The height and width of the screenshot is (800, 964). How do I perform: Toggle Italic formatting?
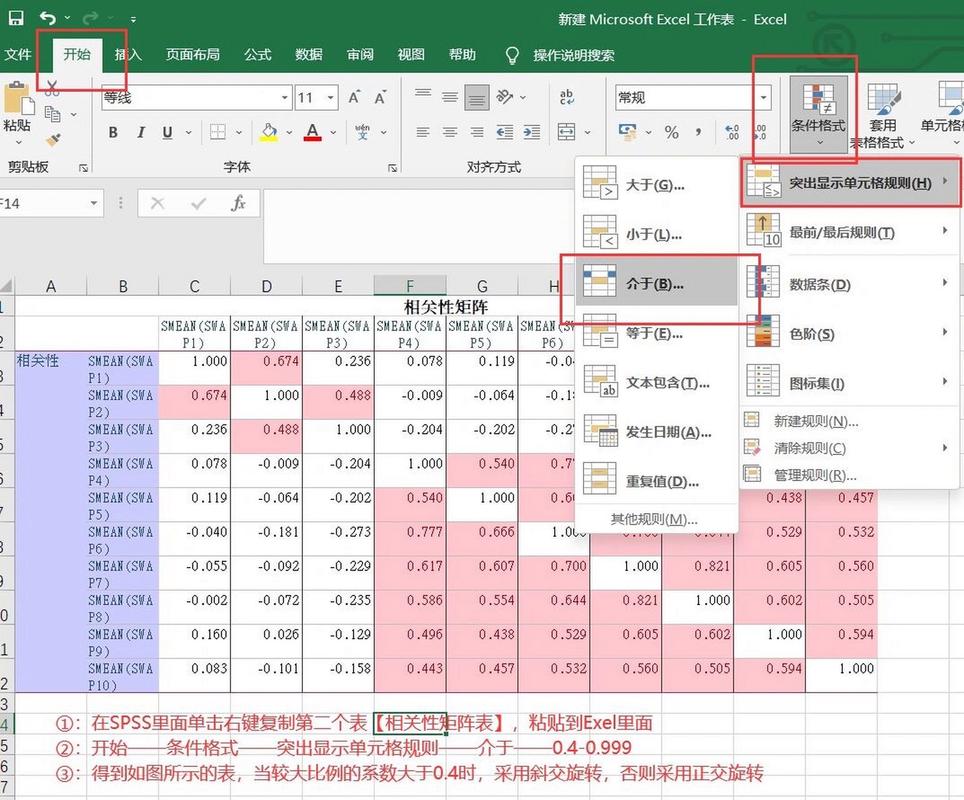pos(141,132)
